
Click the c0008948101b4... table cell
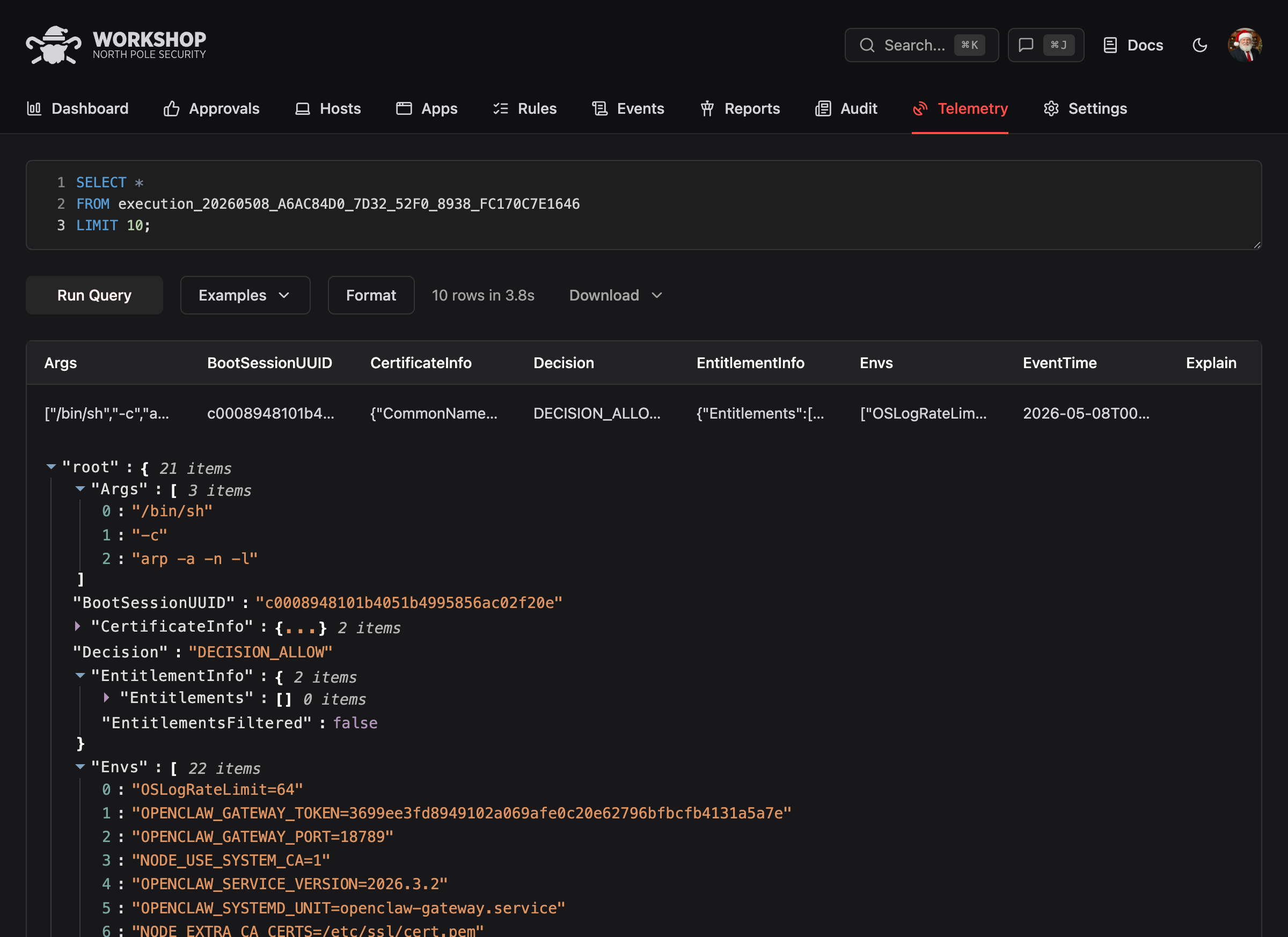tap(270, 413)
